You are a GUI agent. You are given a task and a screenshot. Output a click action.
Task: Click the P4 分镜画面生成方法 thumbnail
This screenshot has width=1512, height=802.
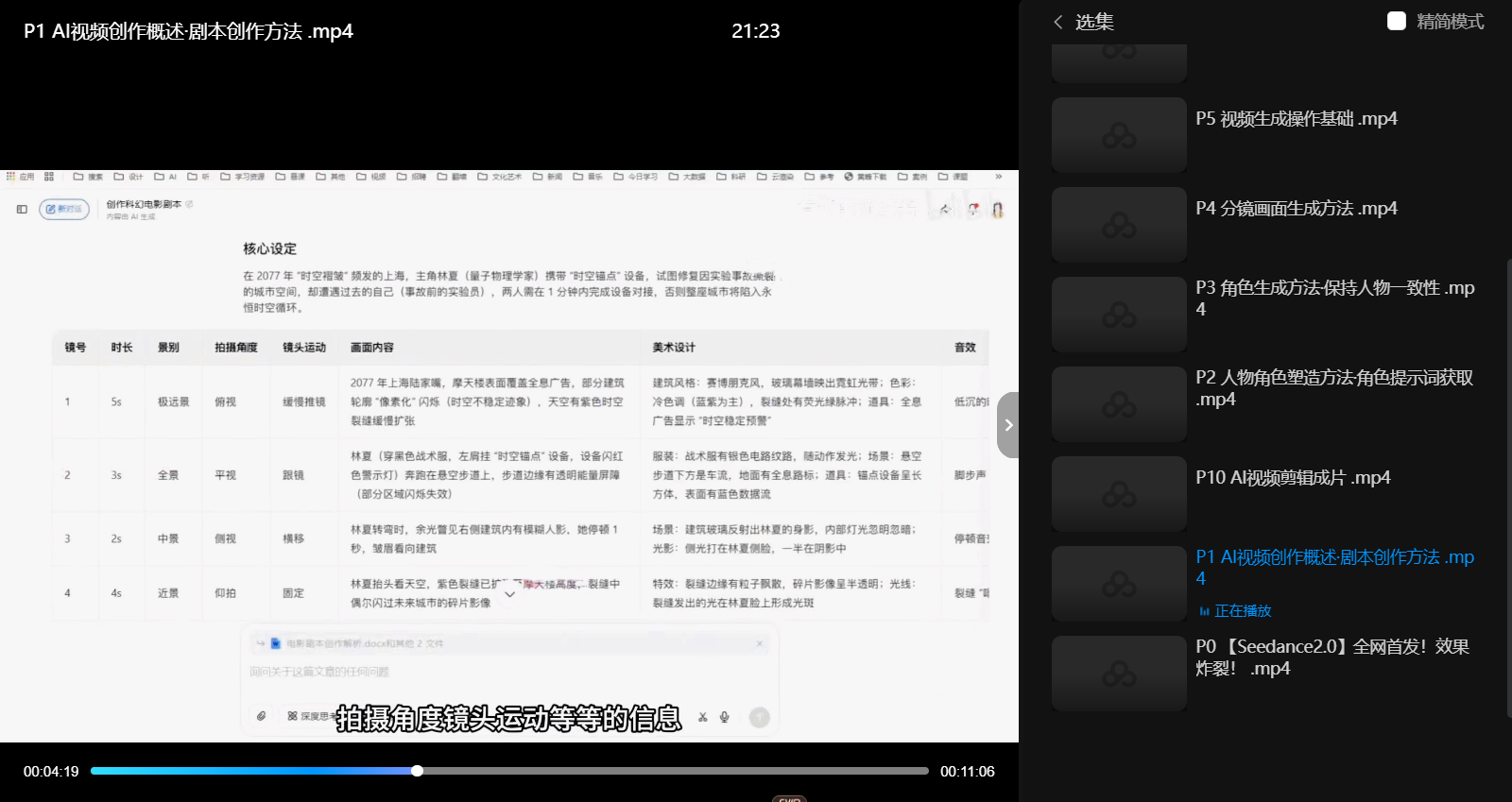1119,225
